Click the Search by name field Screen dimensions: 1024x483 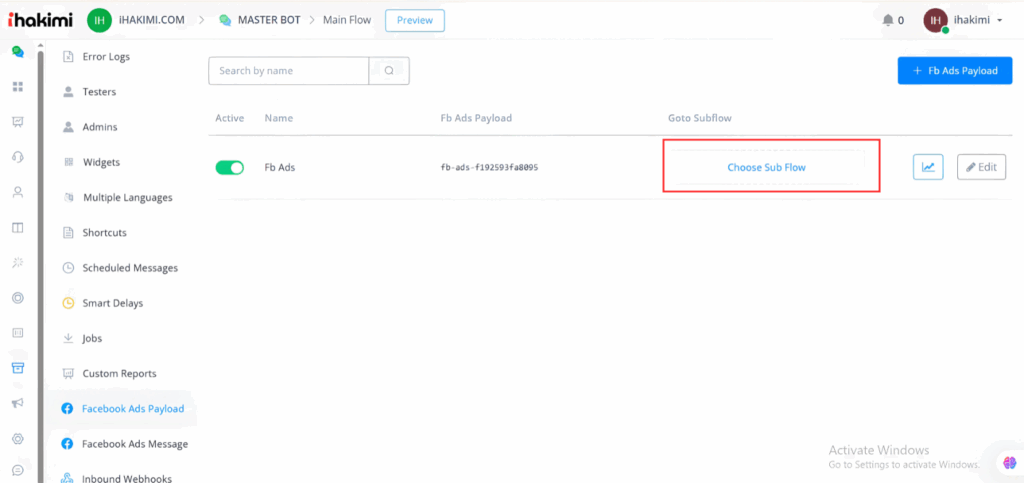point(289,71)
